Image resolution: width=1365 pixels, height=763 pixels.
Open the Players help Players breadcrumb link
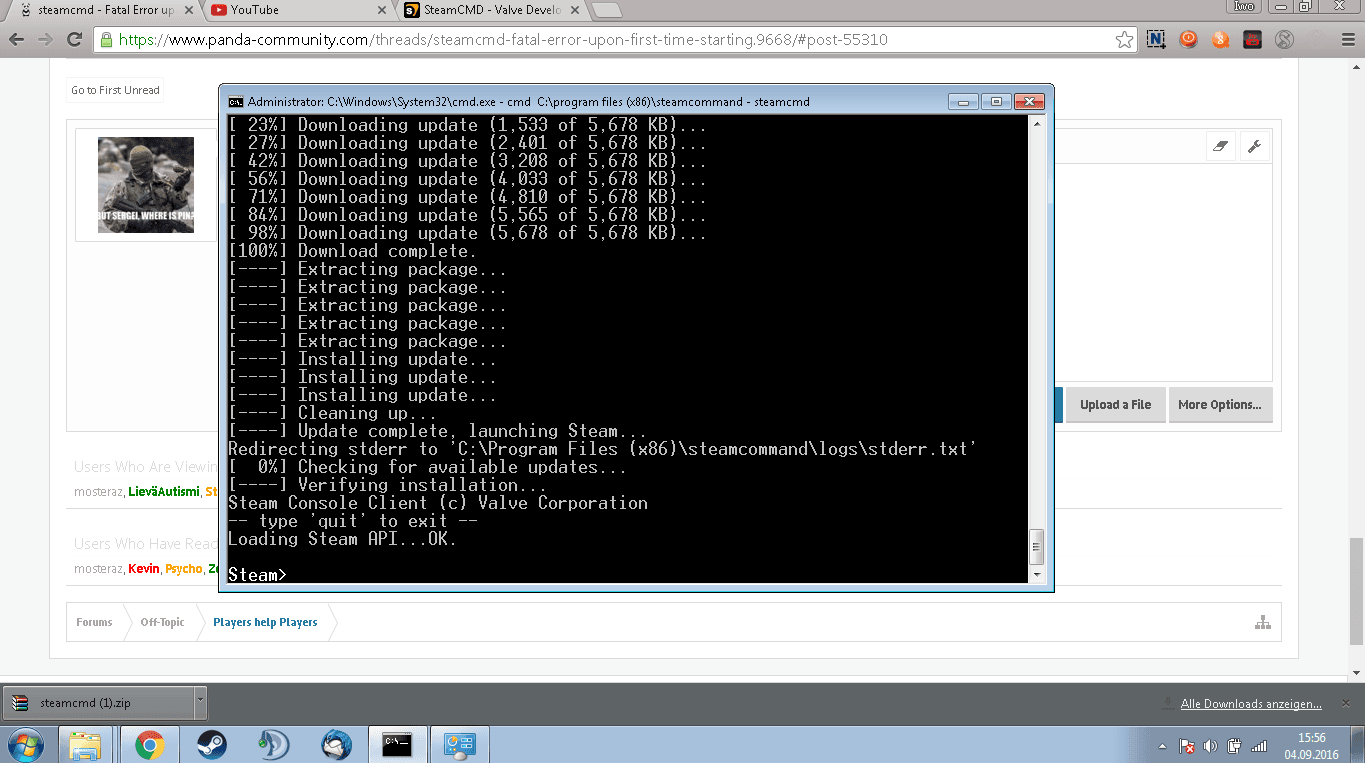pos(265,622)
